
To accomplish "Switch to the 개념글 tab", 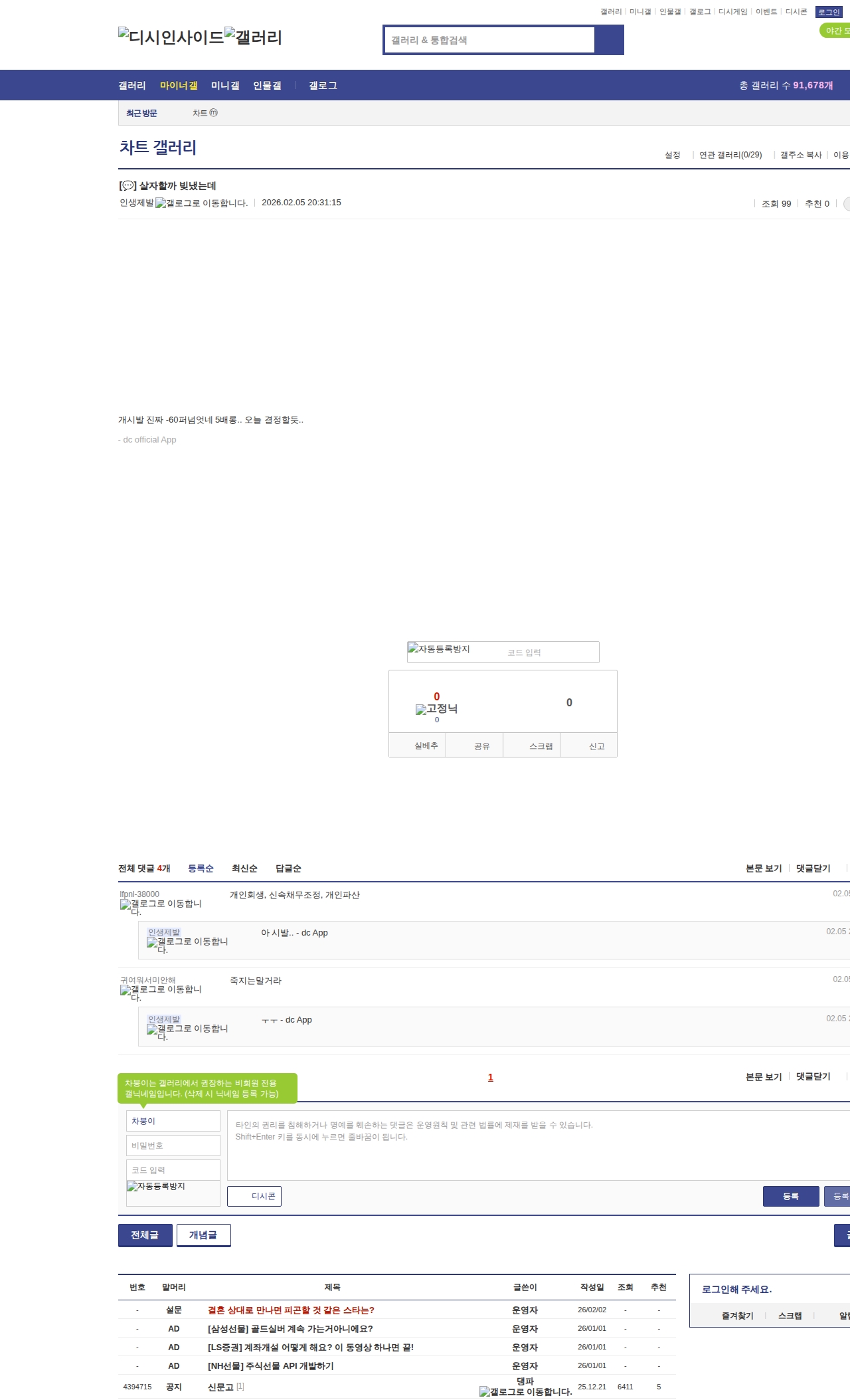I will (x=203, y=1235).
